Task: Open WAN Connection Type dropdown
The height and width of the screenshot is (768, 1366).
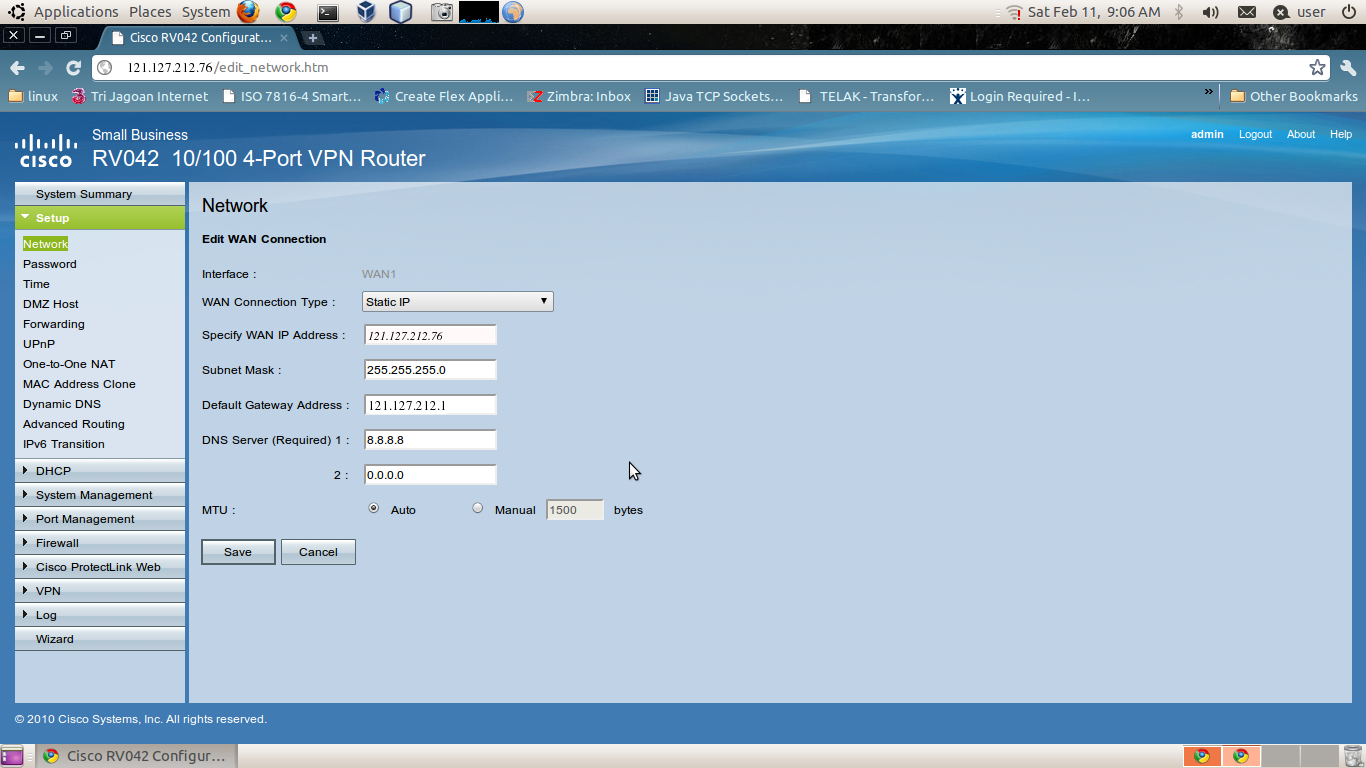Action: (458, 302)
